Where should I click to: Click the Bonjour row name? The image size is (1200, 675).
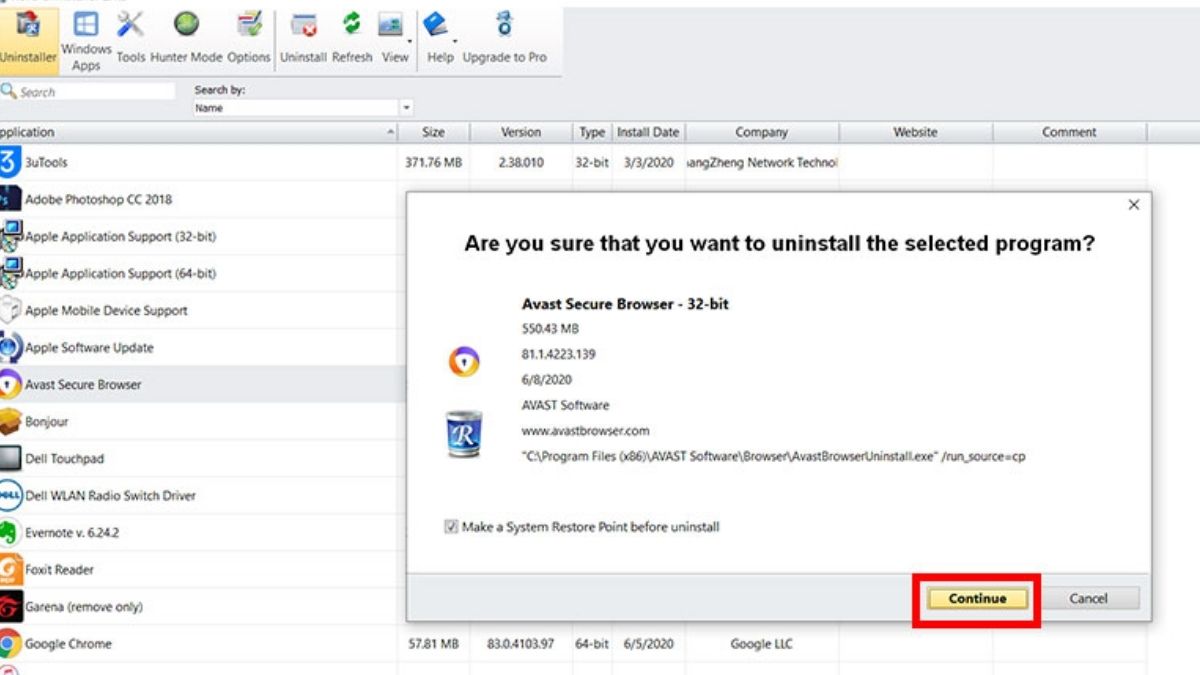point(47,421)
